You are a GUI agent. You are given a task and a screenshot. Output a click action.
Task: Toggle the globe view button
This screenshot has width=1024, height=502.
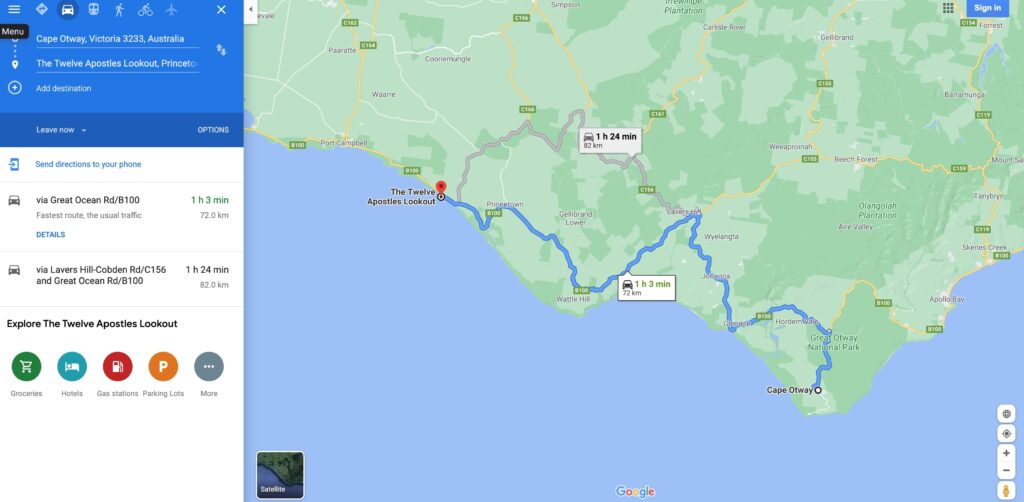1006,414
